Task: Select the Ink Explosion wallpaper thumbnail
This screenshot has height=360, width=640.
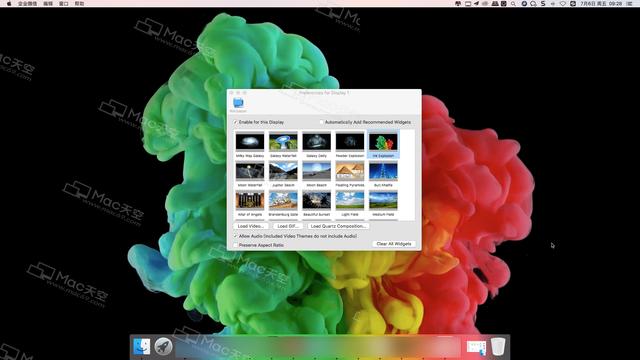Action: [x=383, y=142]
